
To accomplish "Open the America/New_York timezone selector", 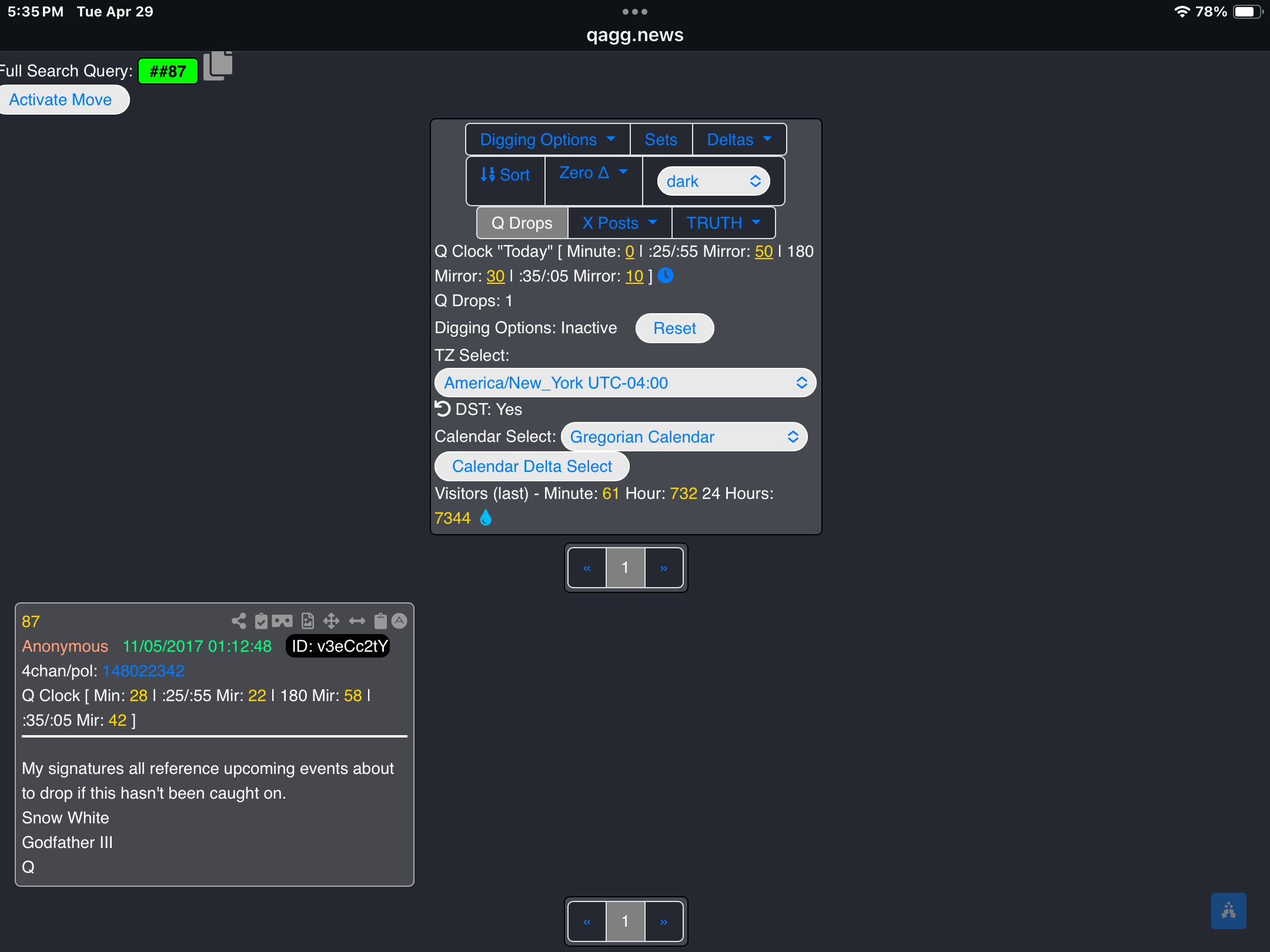I will [625, 383].
